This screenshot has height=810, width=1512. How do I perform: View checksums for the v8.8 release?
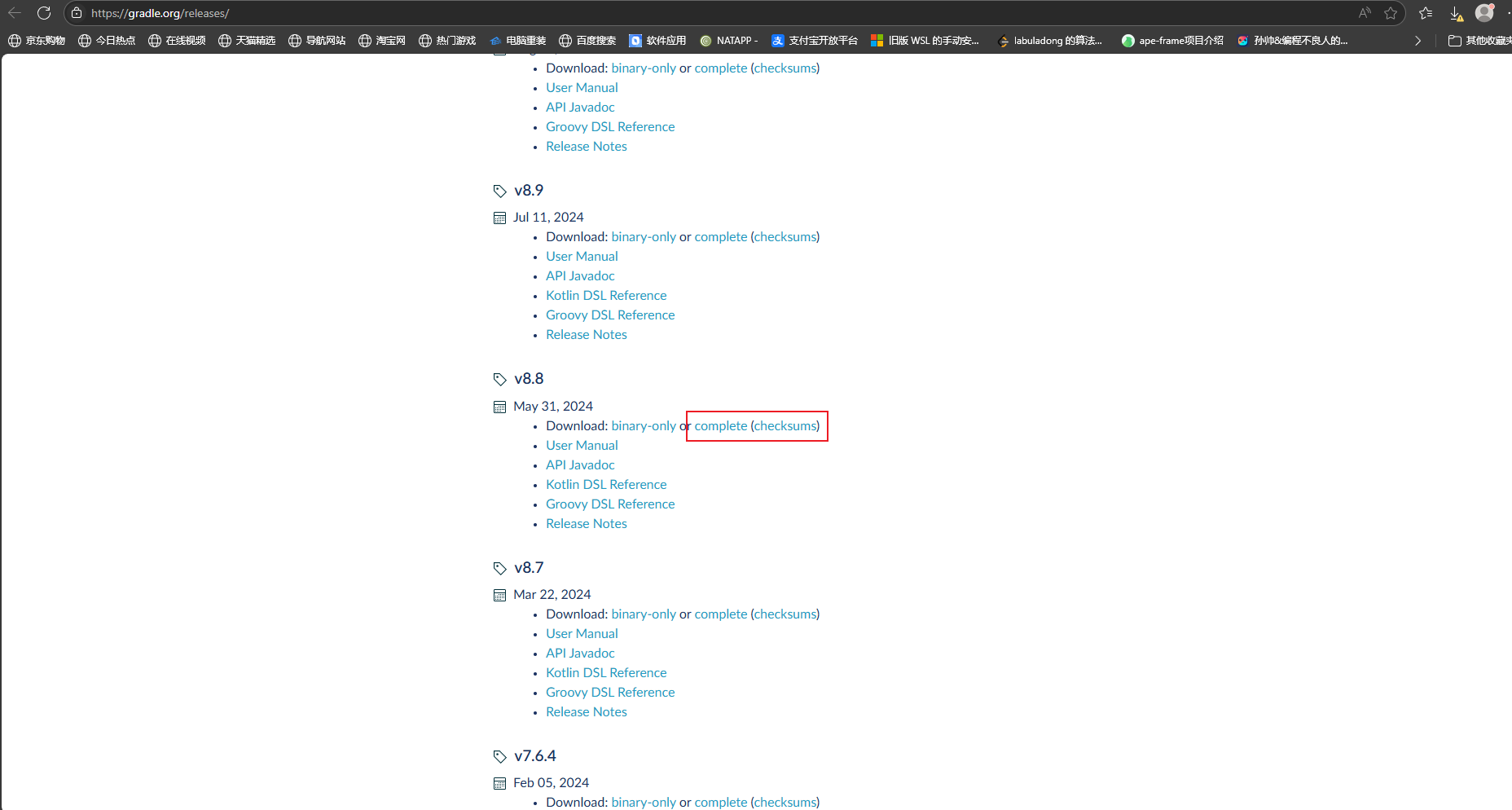[784, 425]
